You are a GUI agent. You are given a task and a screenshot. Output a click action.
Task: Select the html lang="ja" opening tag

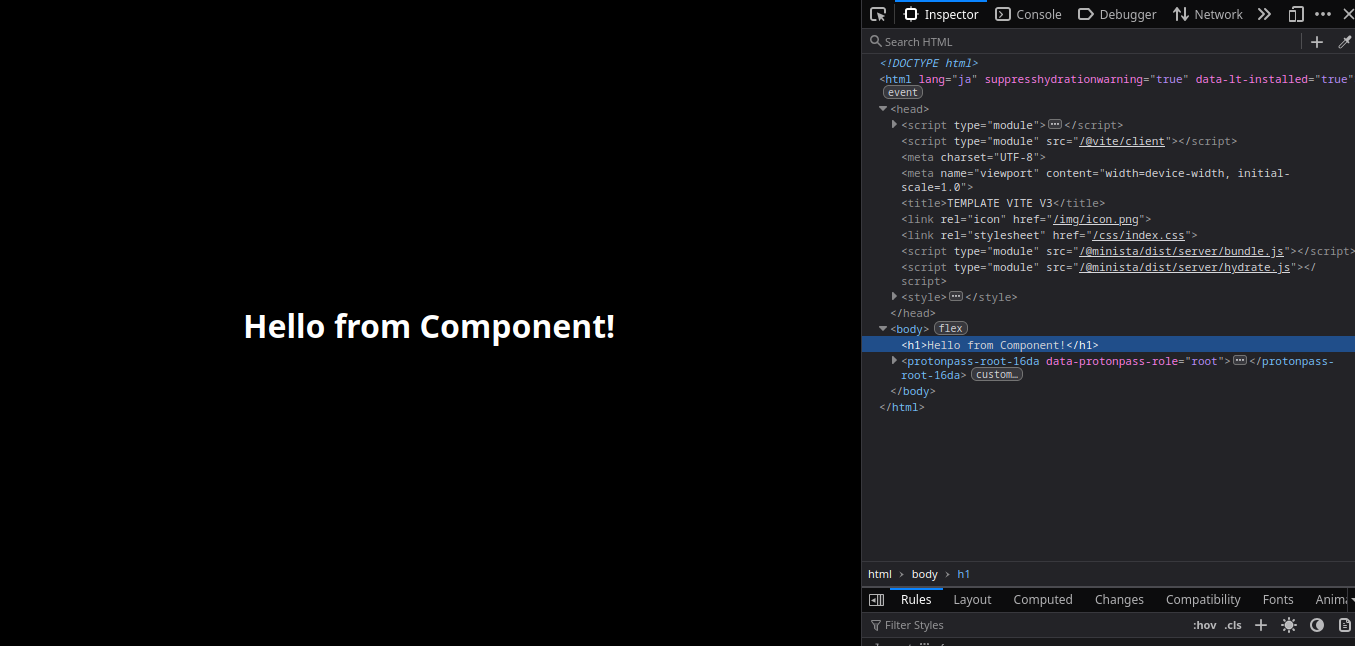pyautogui.click(x=1115, y=79)
